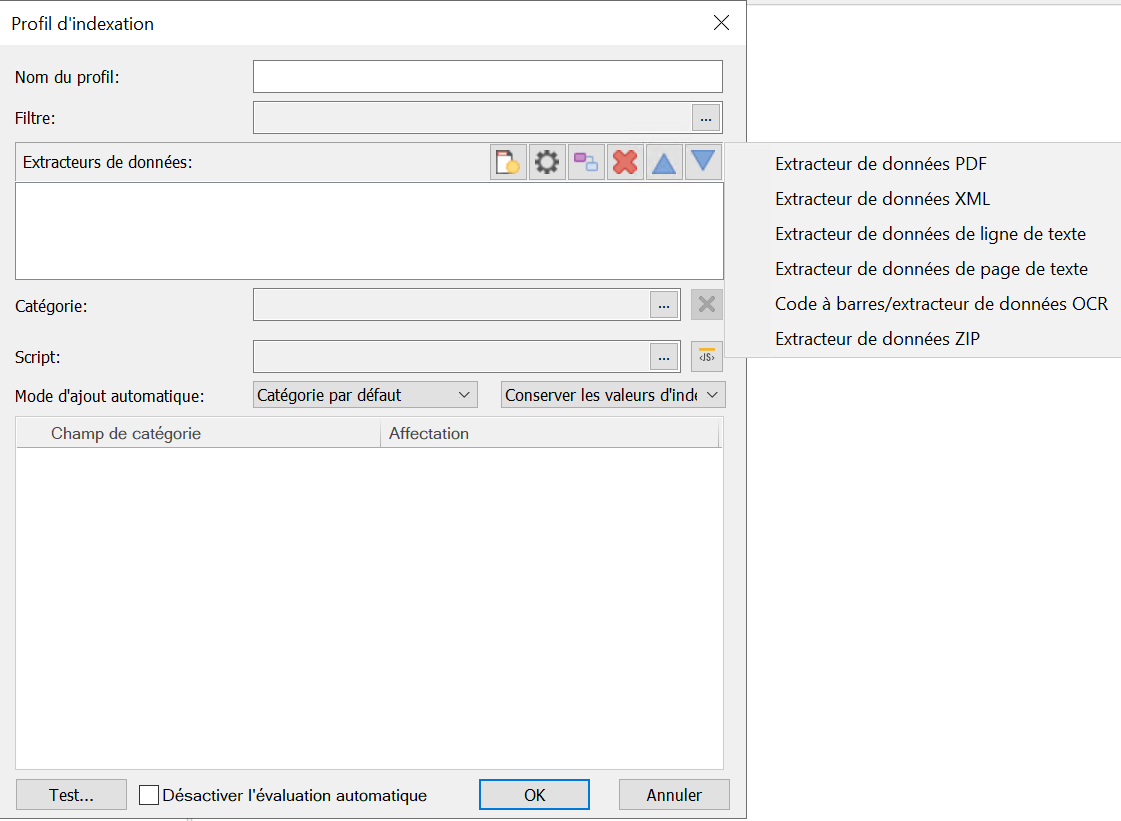Open the JS script editor icon
1121x821 pixels.
[707, 356]
